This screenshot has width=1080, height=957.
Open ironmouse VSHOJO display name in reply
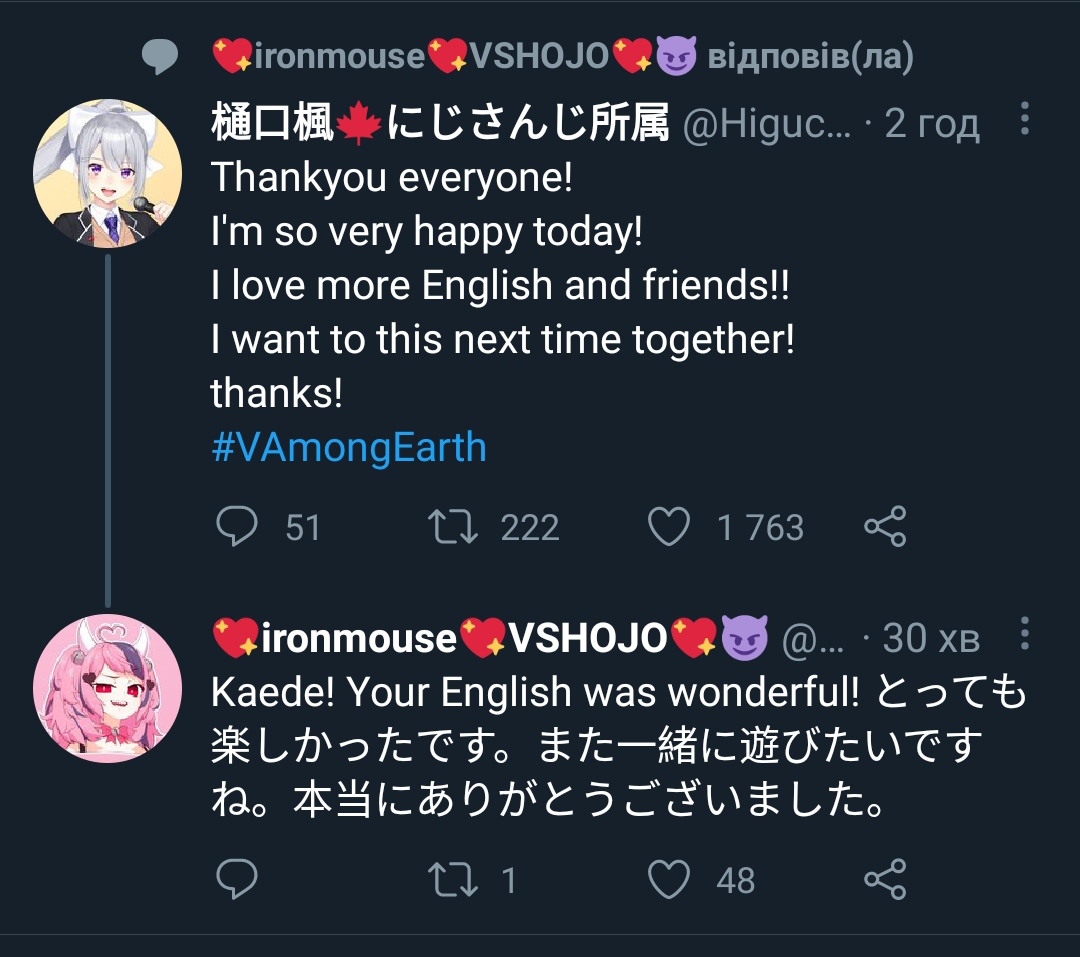click(490, 638)
